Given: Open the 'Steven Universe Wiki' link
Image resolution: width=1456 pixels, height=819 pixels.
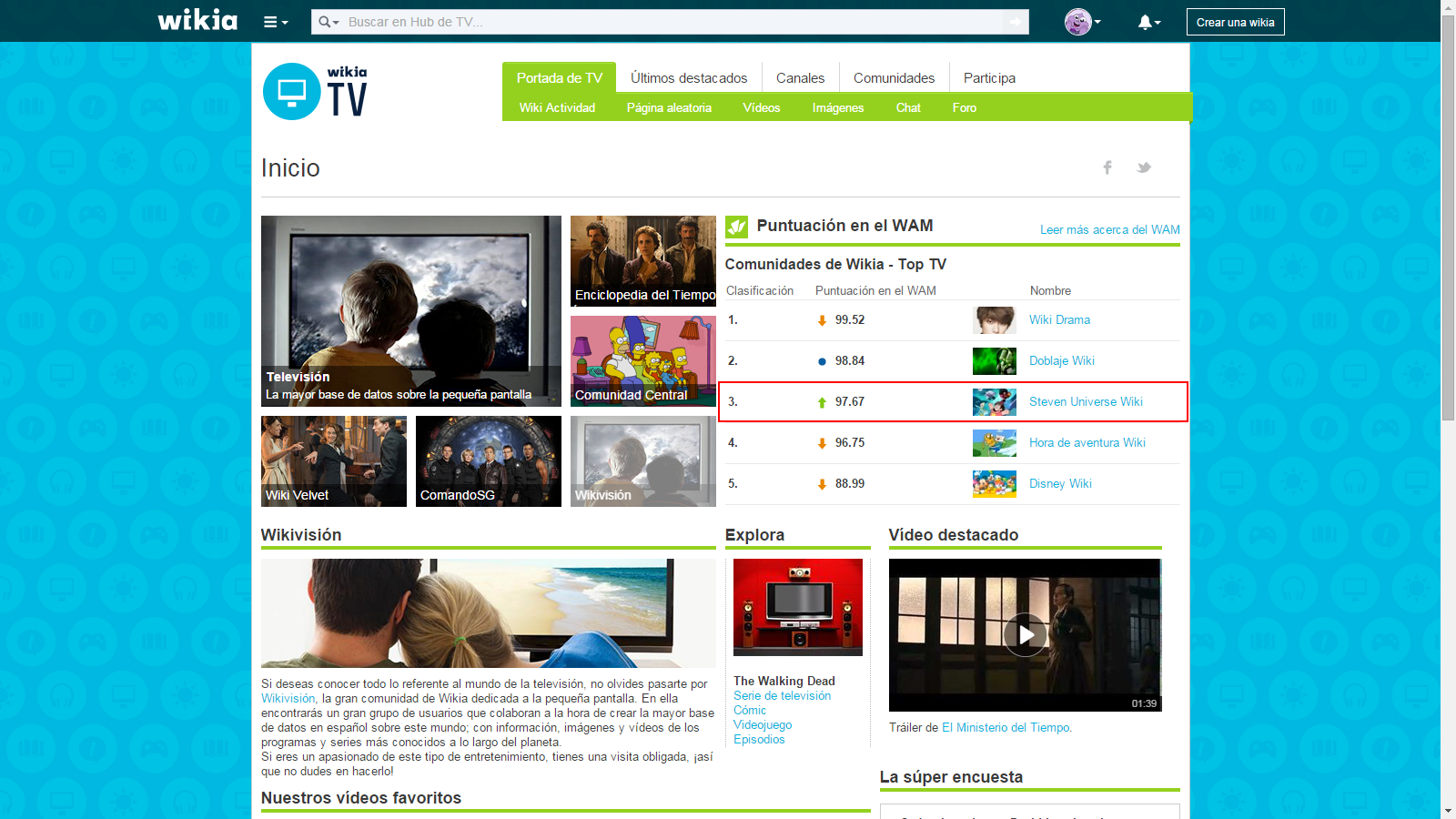Looking at the screenshot, I should point(1086,402).
